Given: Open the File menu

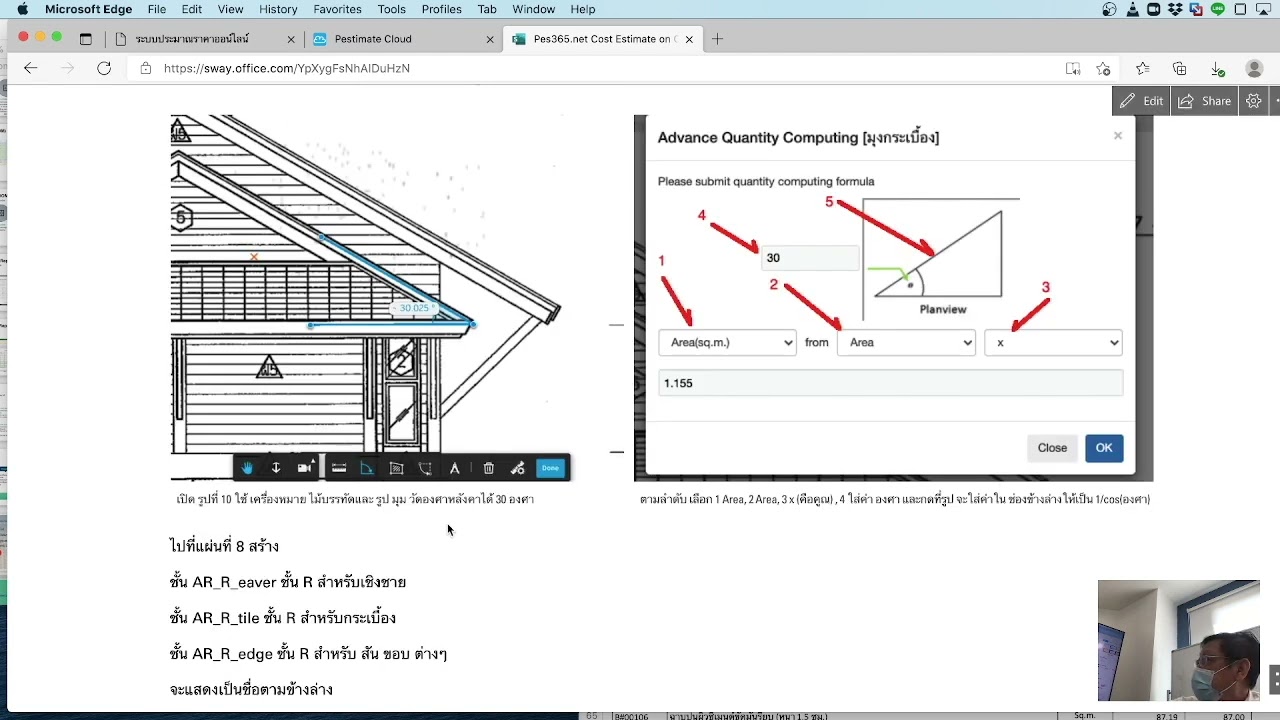Looking at the screenshot, I should (157, 9).
